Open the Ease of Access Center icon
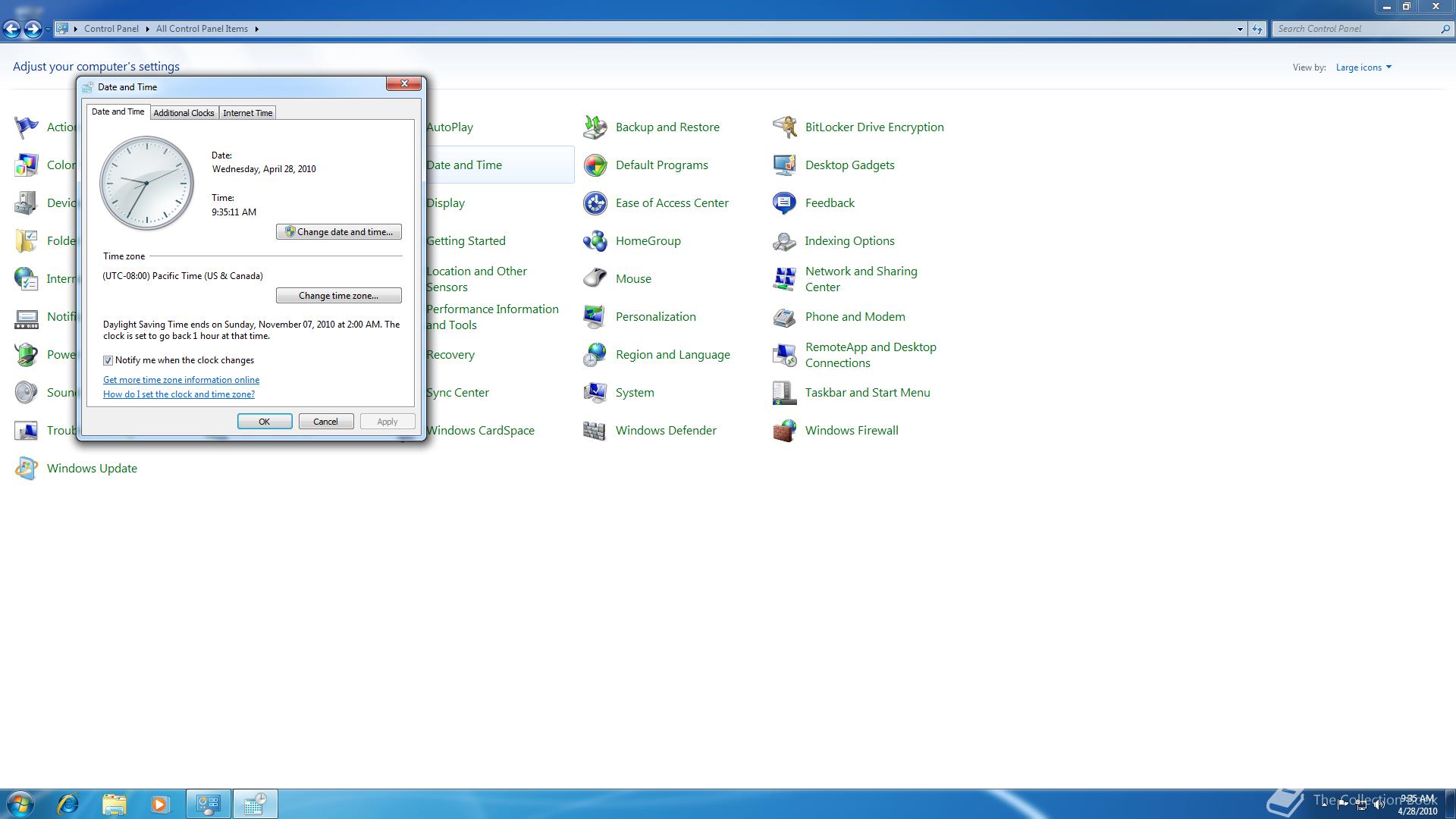Screen dimensions: 1456x819 [x=595, y=203]
